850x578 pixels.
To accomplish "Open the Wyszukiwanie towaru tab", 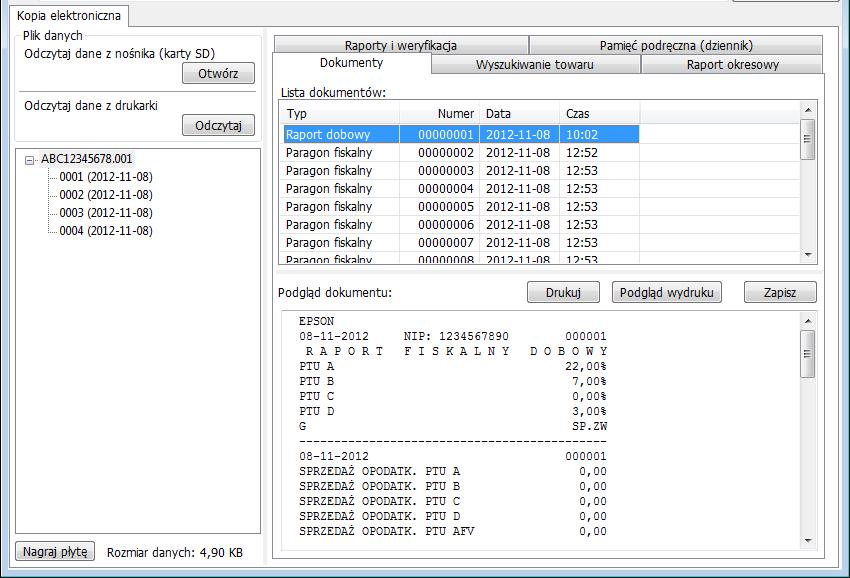I will tap(535, 65).
